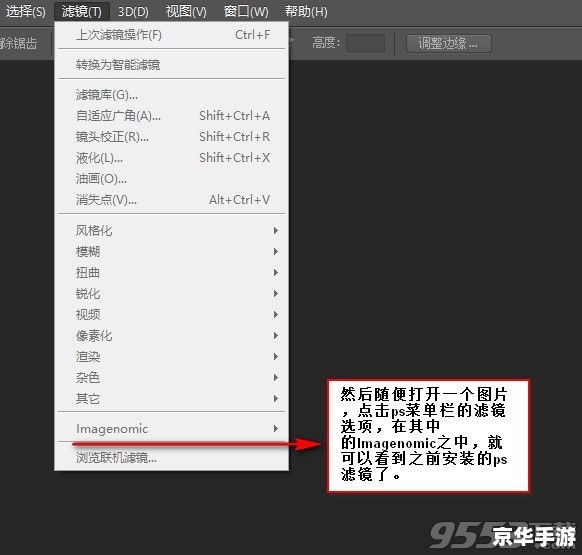
Task: Open 消失点(V)... vanishing point
Action: (x=171, y=200)
